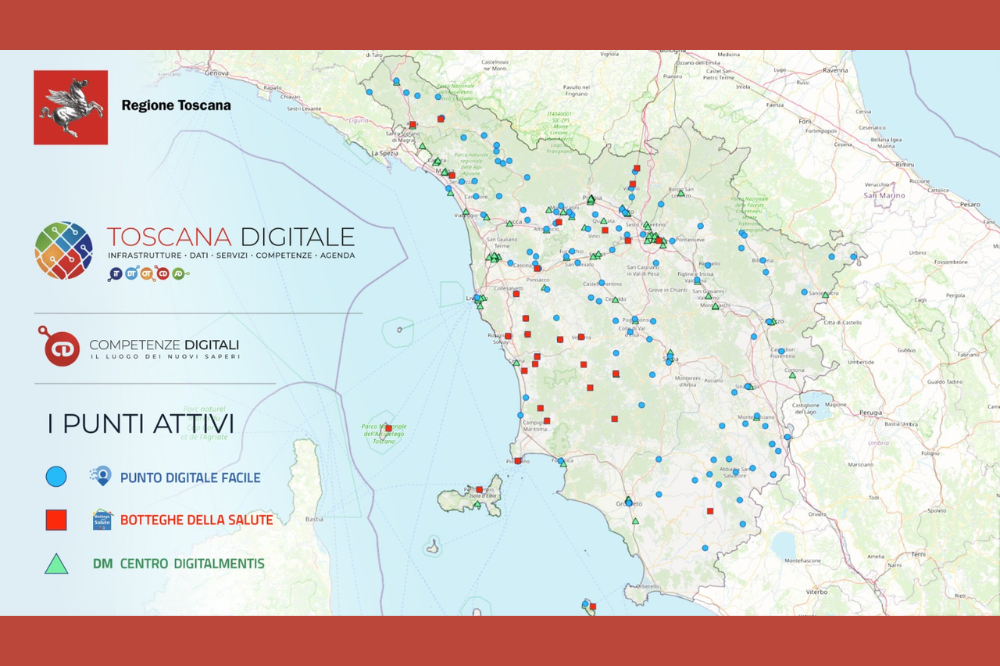The height and width of the screenshot is (666, 1000).
Task: Click the Regione Toscana text link
Action: coord(176,104)
